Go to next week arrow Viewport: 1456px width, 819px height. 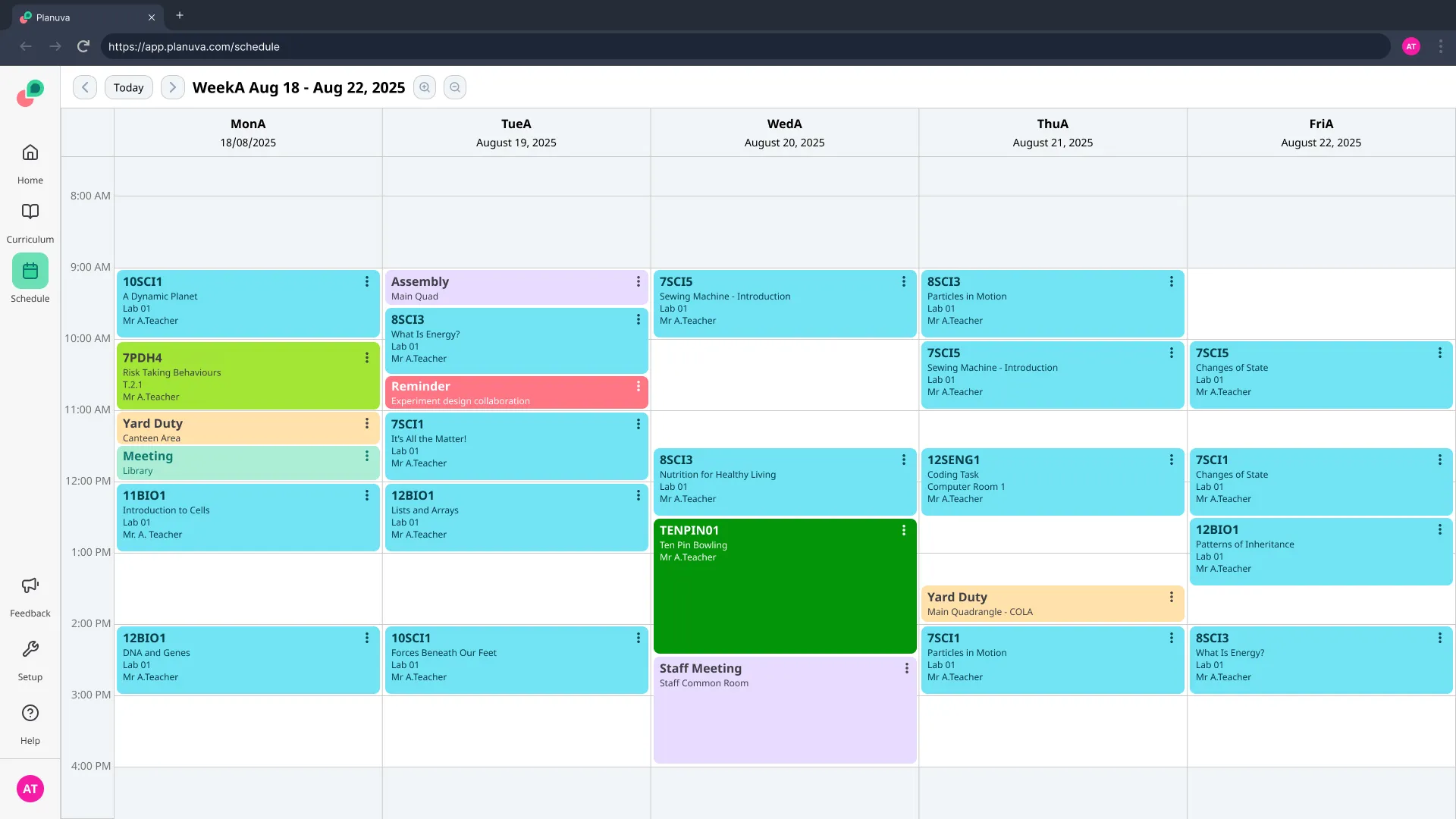pyautogui.click(x=172, y=87)
